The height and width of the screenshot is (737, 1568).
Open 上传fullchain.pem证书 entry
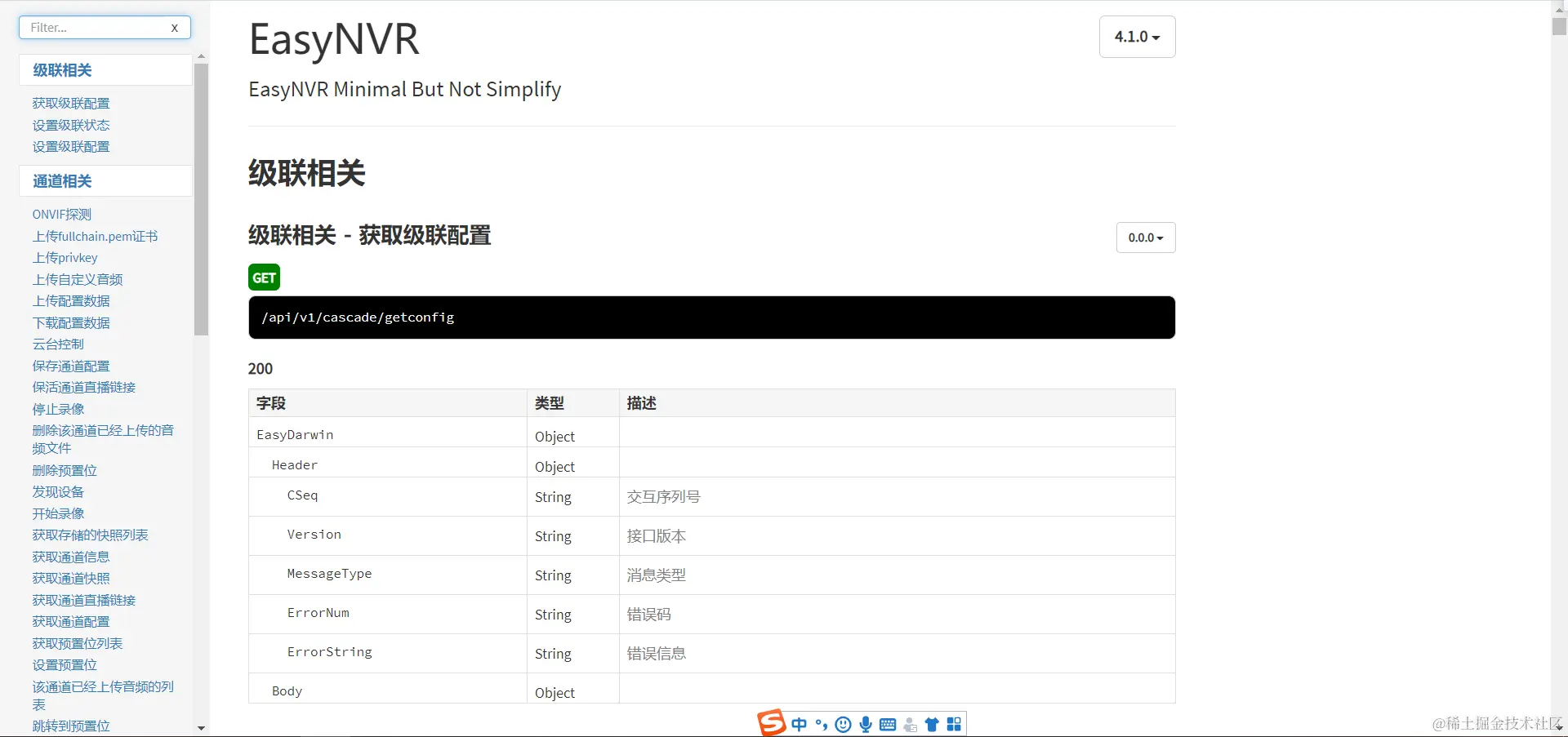[x=95, y=236]
